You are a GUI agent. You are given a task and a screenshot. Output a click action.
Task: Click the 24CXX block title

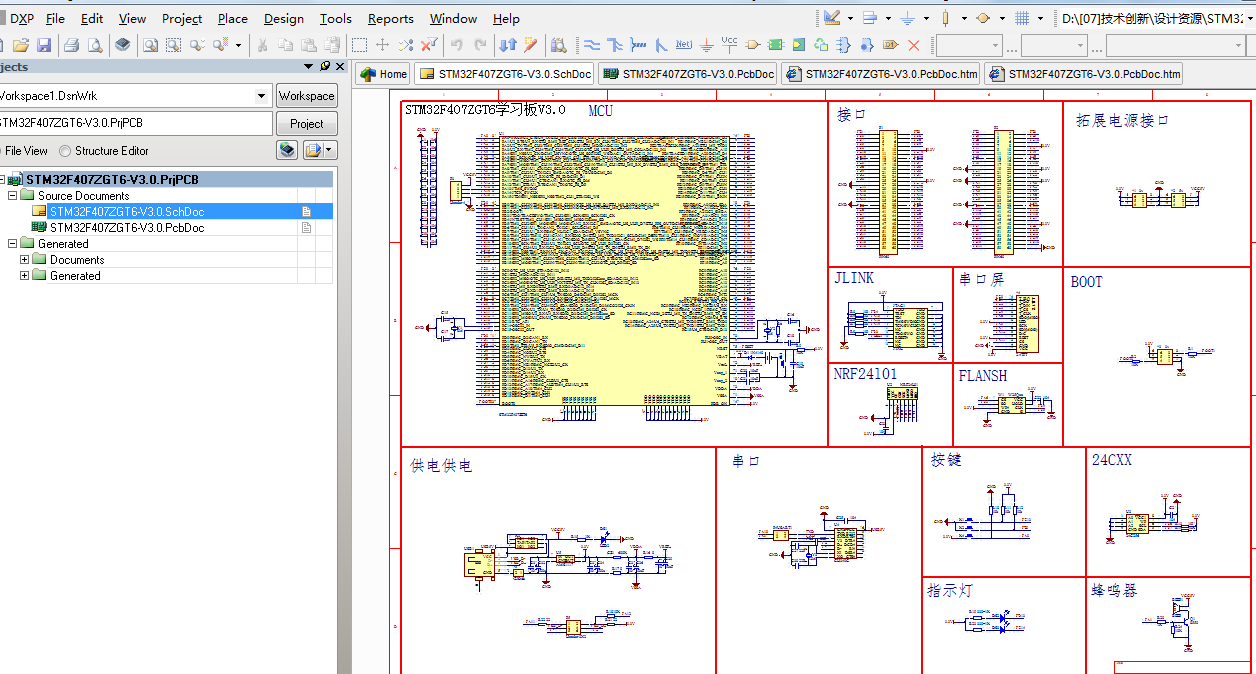1112,461
